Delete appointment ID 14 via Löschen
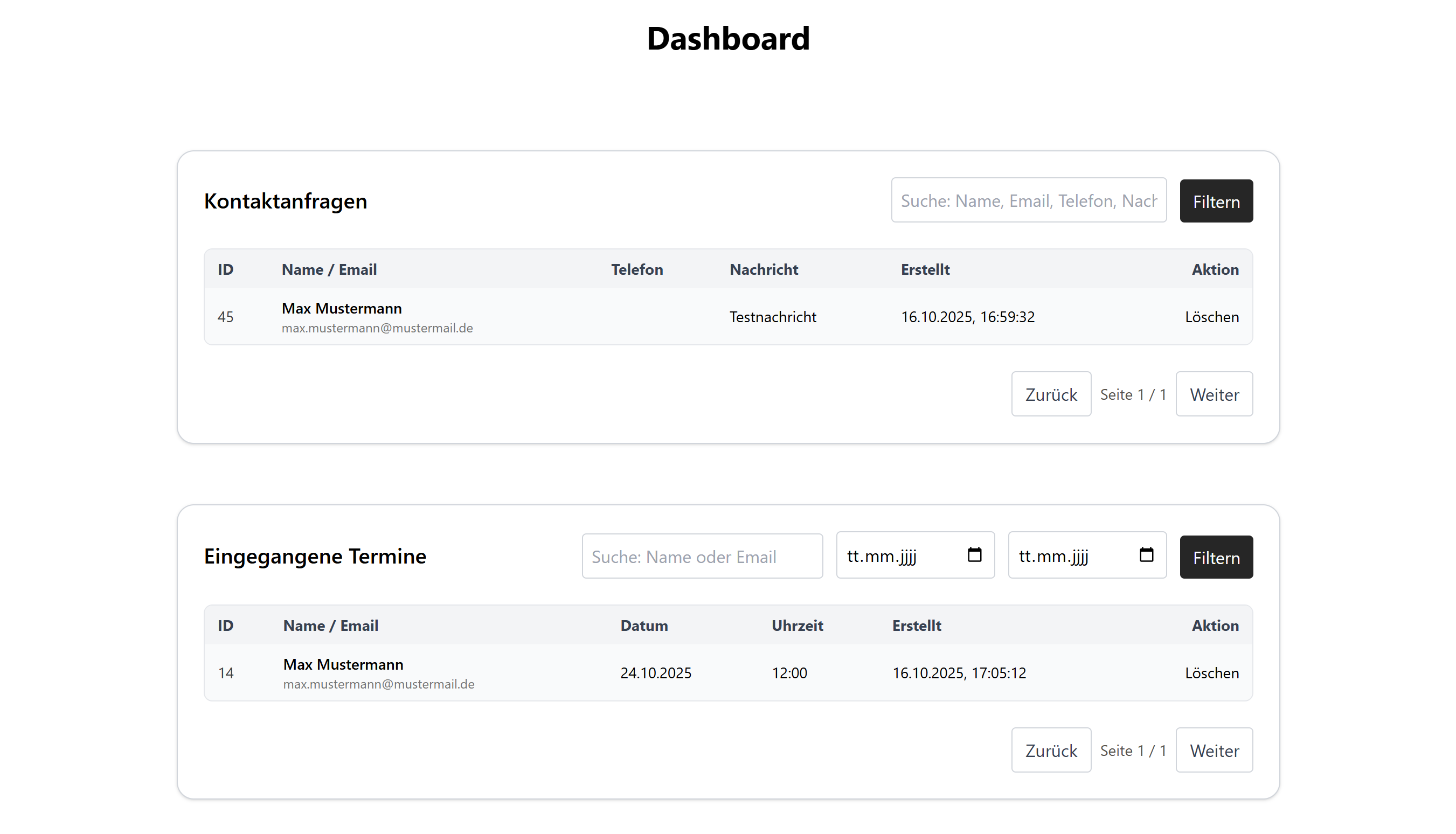This screenshot has width=1456, height=834. coord(1211,673)
